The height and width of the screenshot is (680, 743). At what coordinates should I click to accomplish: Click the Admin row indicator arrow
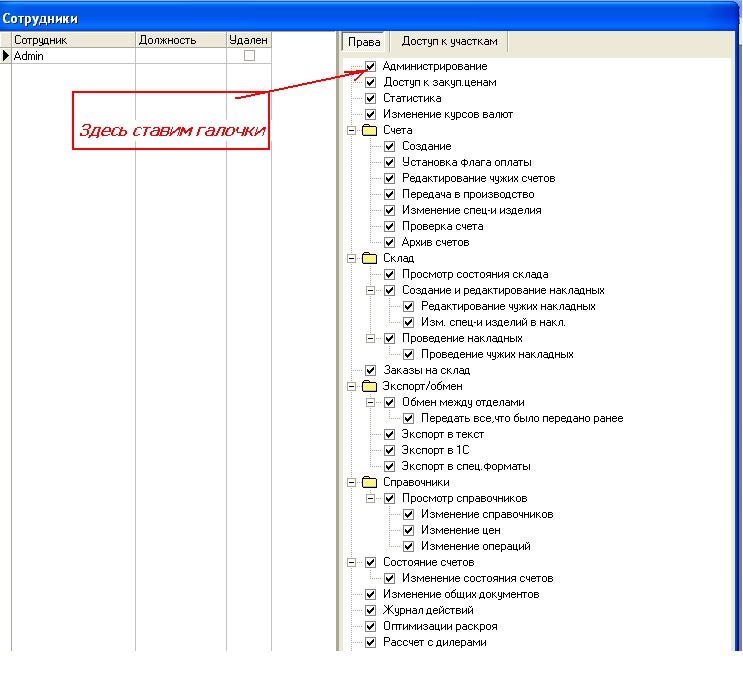[6, 55]
